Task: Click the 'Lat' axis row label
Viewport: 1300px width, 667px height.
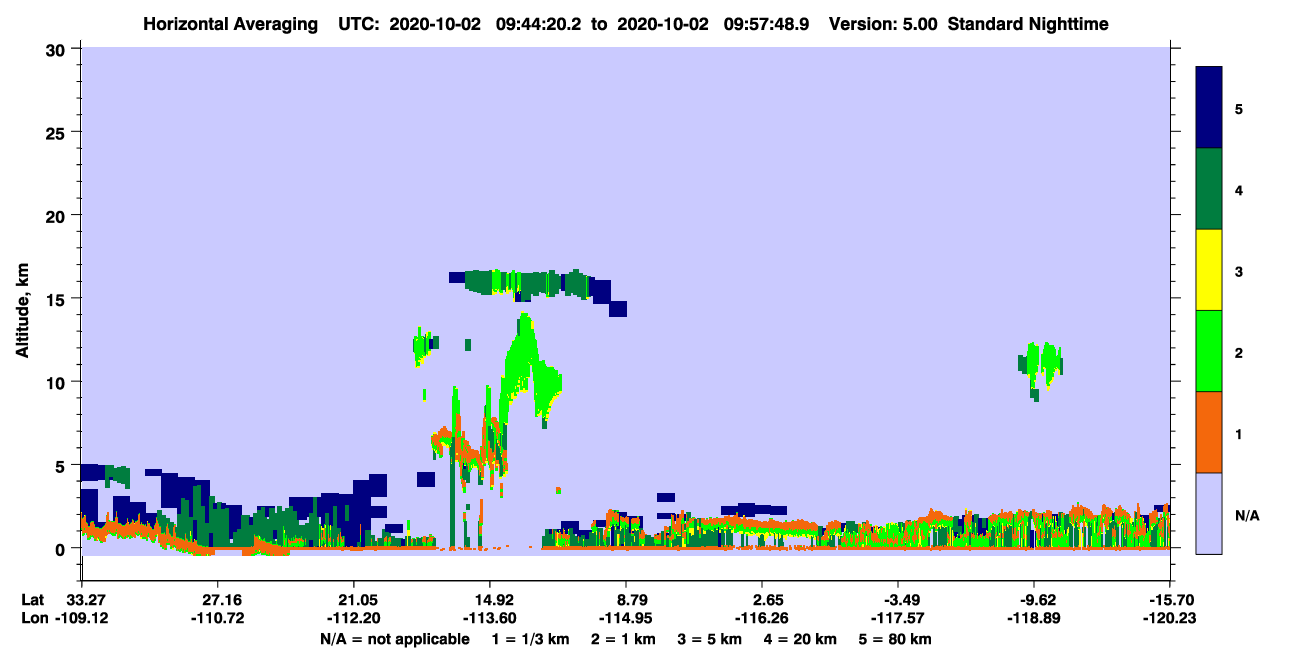Action: click(32, 599)
